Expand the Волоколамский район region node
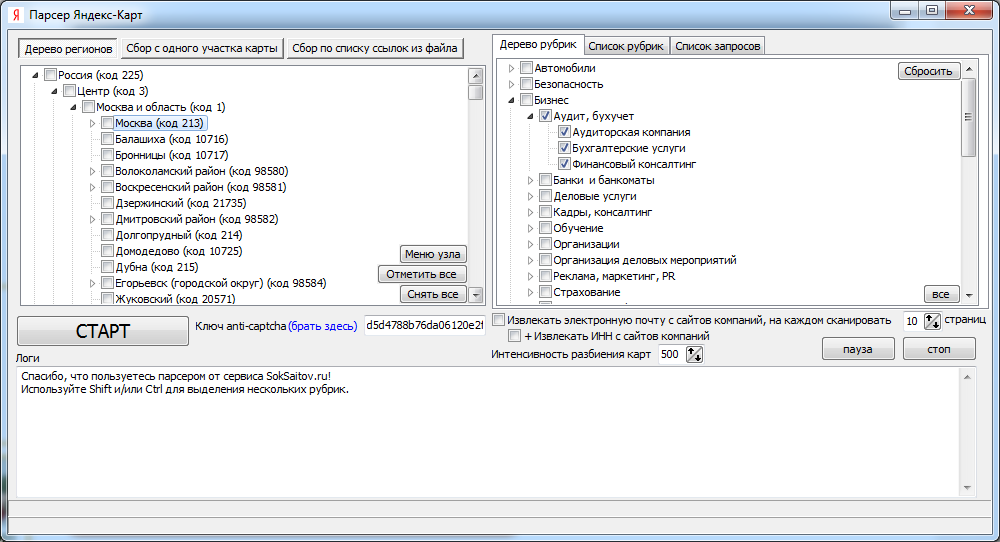The width and height of the screenshot is (1000, 542). point(92,171)
